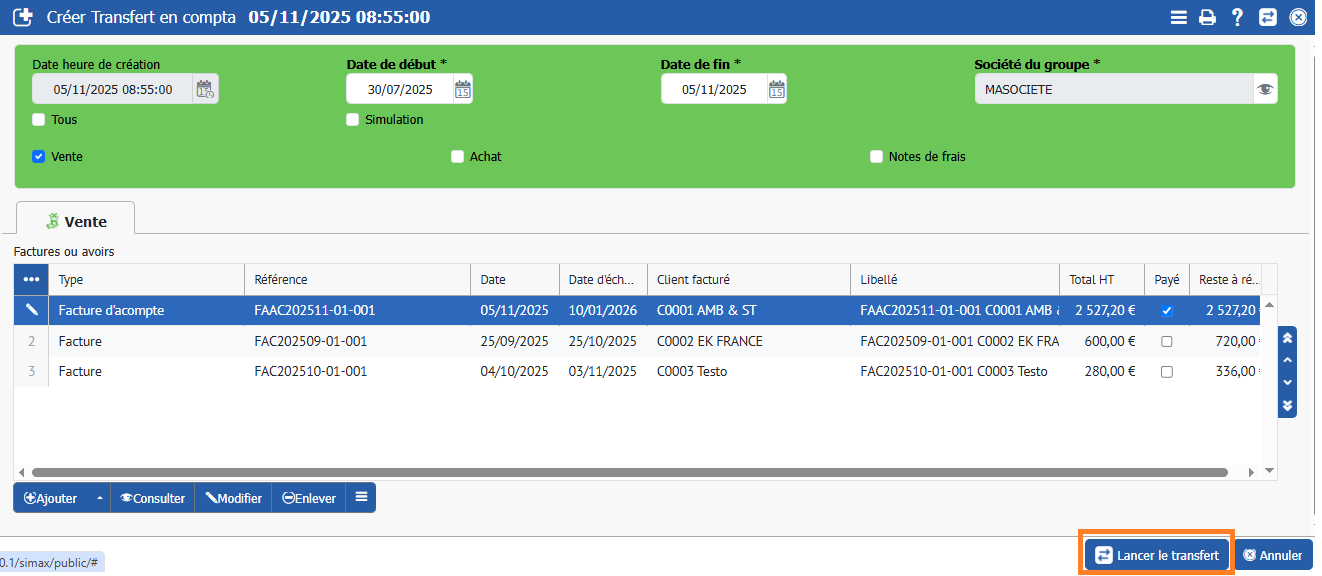Open the column options three-dots header
The height and width of the screenshot is (576, 1322).
(x=31, y=280)
